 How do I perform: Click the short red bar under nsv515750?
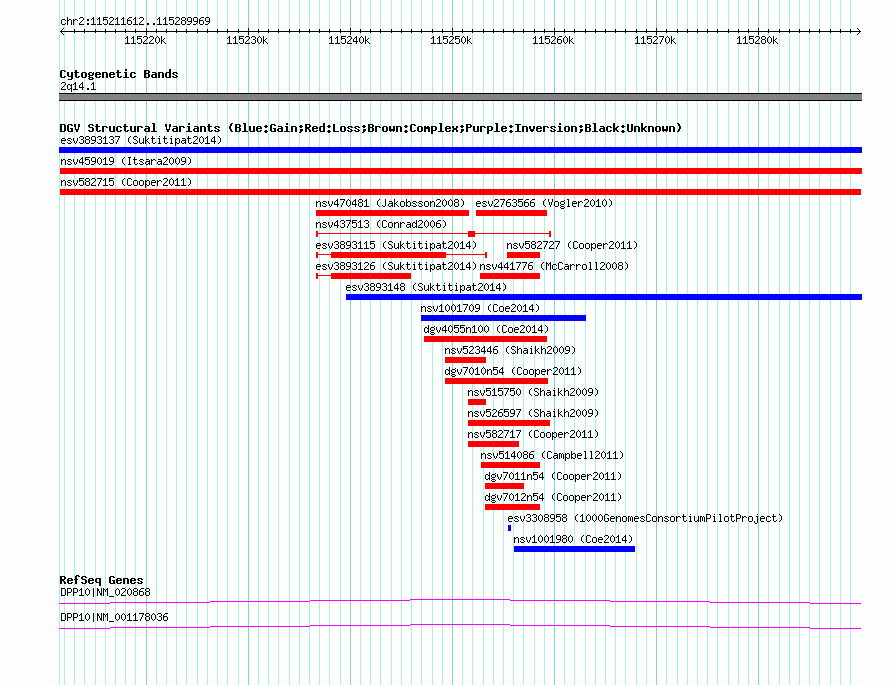(x=477, y=402)
